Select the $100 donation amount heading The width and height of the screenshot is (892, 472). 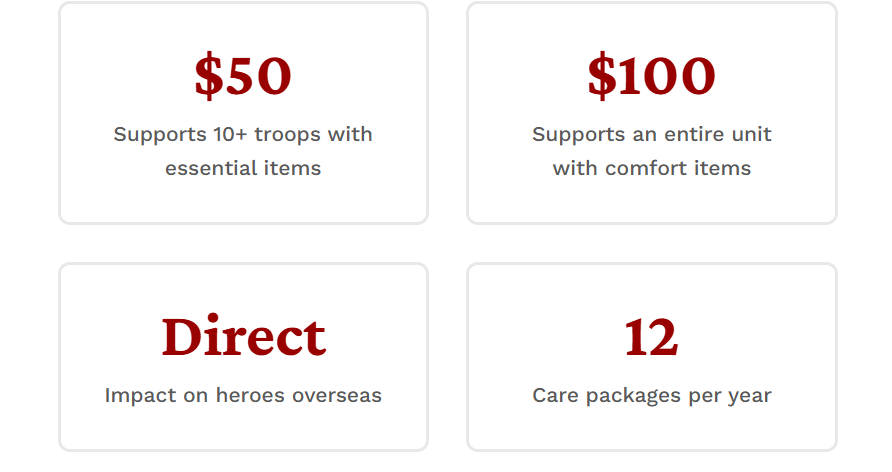651,77
